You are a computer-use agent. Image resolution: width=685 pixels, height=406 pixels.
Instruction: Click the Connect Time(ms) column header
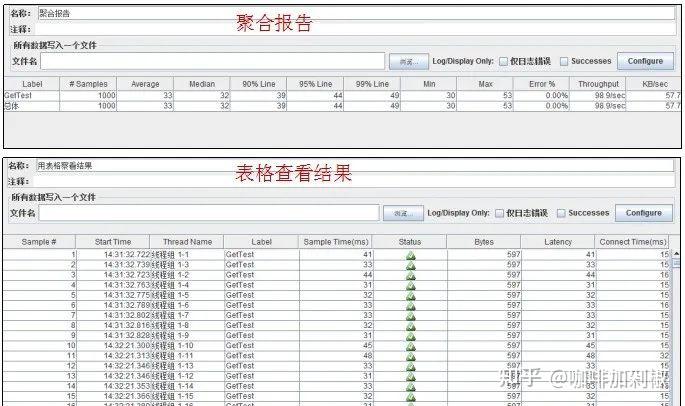(633, 242)
